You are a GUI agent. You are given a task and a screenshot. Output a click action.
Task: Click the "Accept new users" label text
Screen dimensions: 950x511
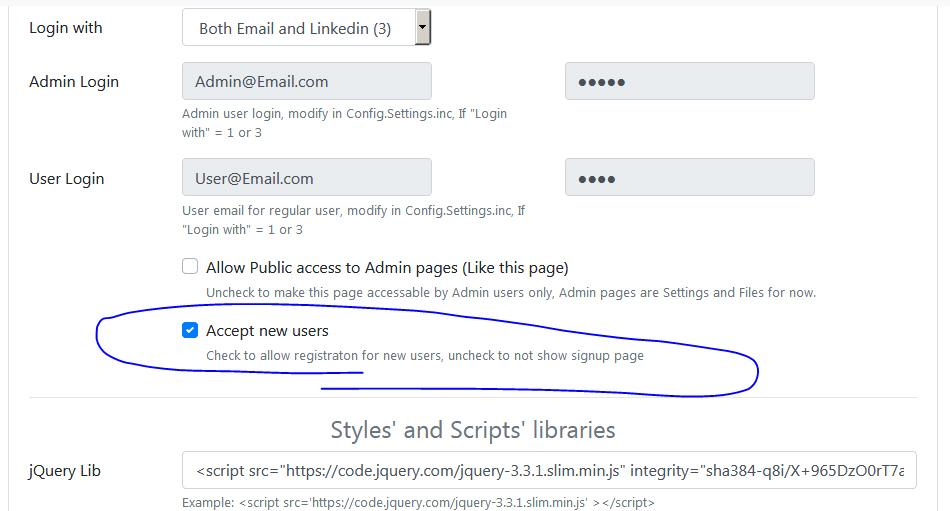coord(267,331)
